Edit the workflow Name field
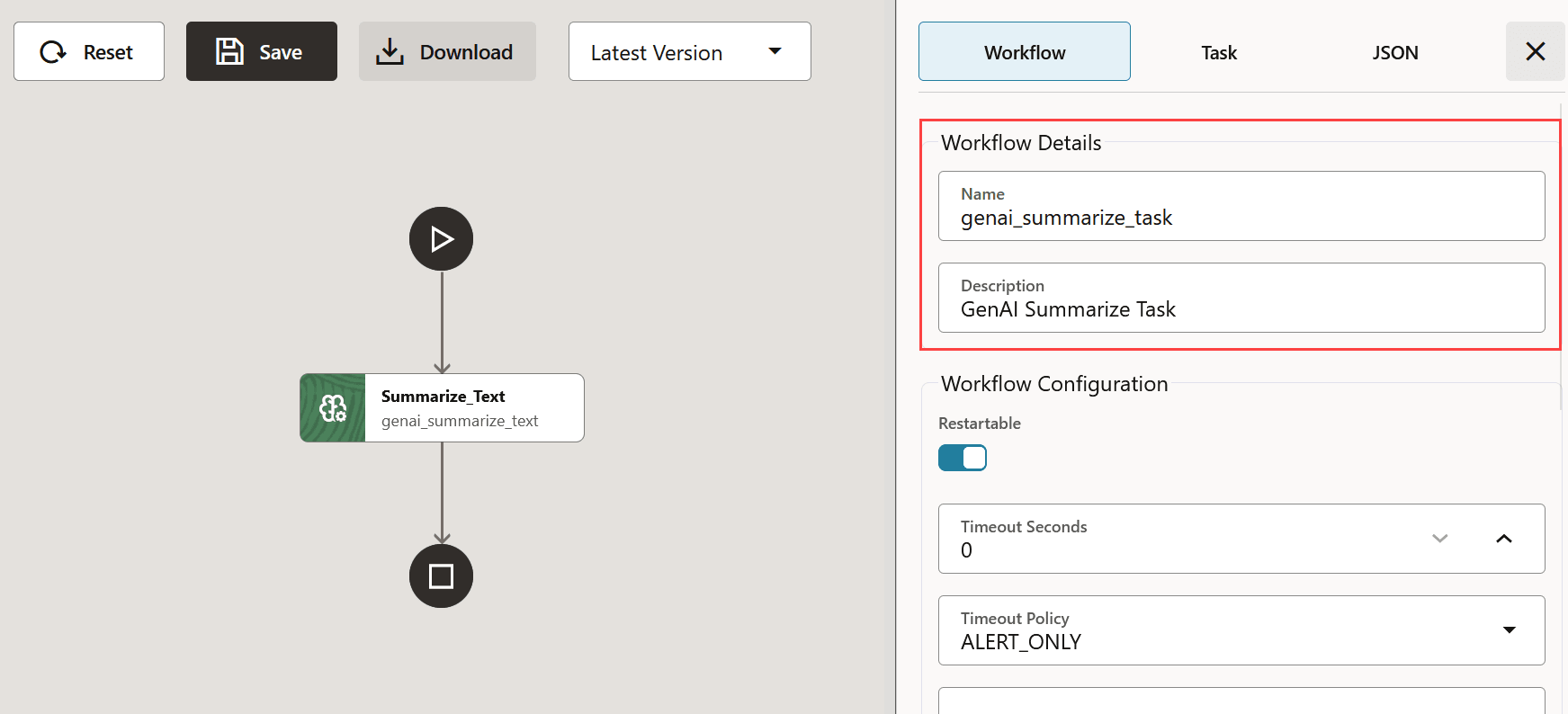This screenshot has width=1568, height=714. 1241,206
